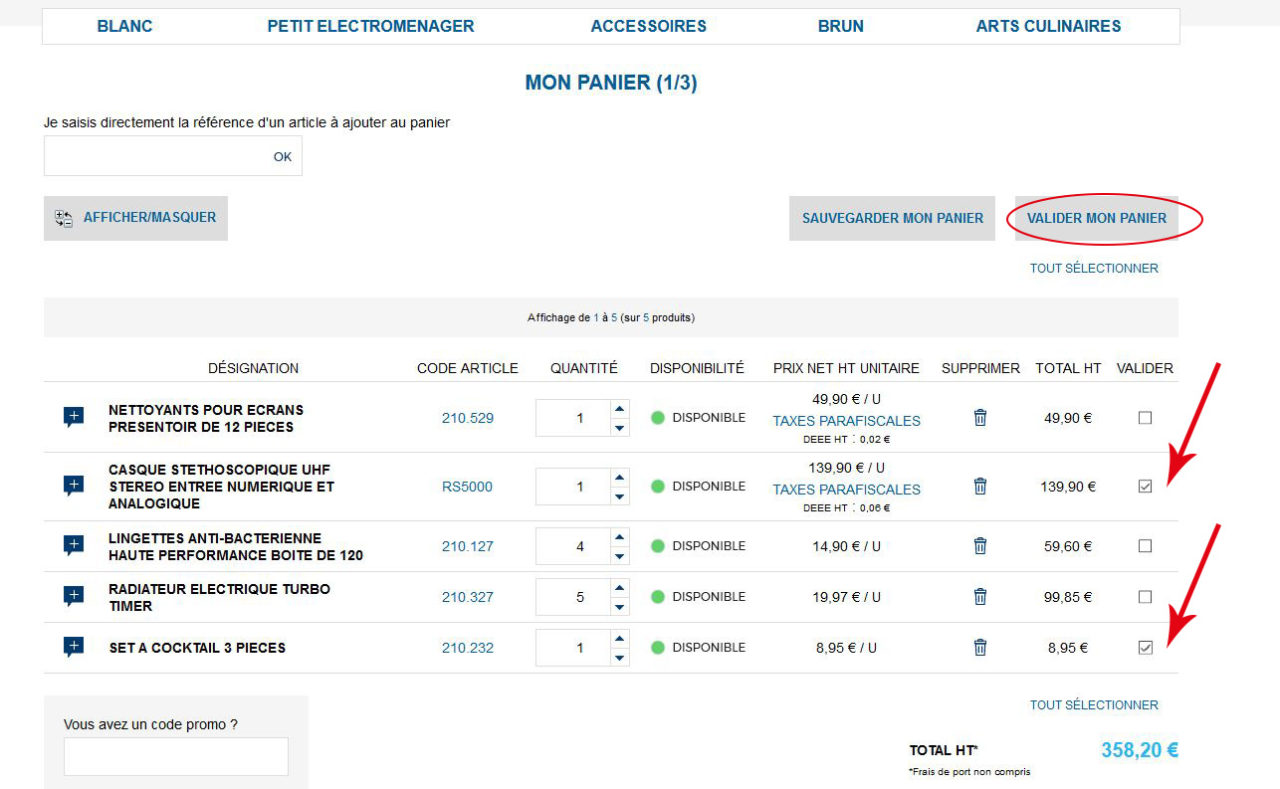Open the Petit Electromenager menu
The width and height of the screenshot is (1280, 789).
[370, 27]
